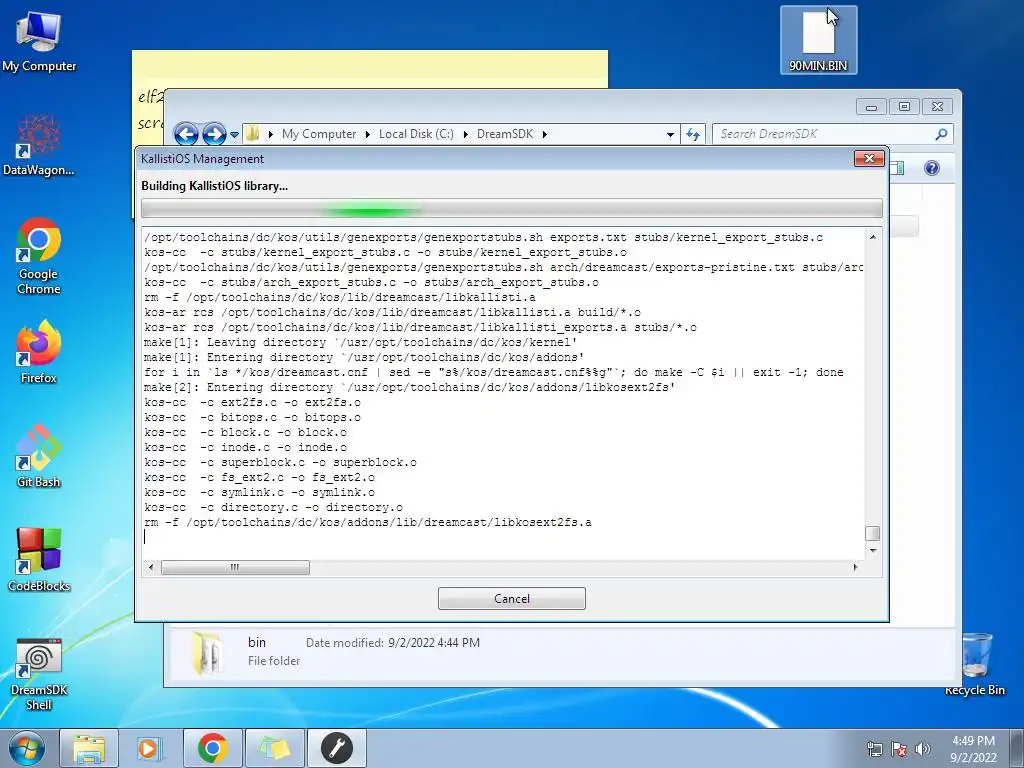This screenshot has height=768, width=1024.
Task: Switch to DreamSDK Manager wrench taskbar icon
Action: point(336,748)
